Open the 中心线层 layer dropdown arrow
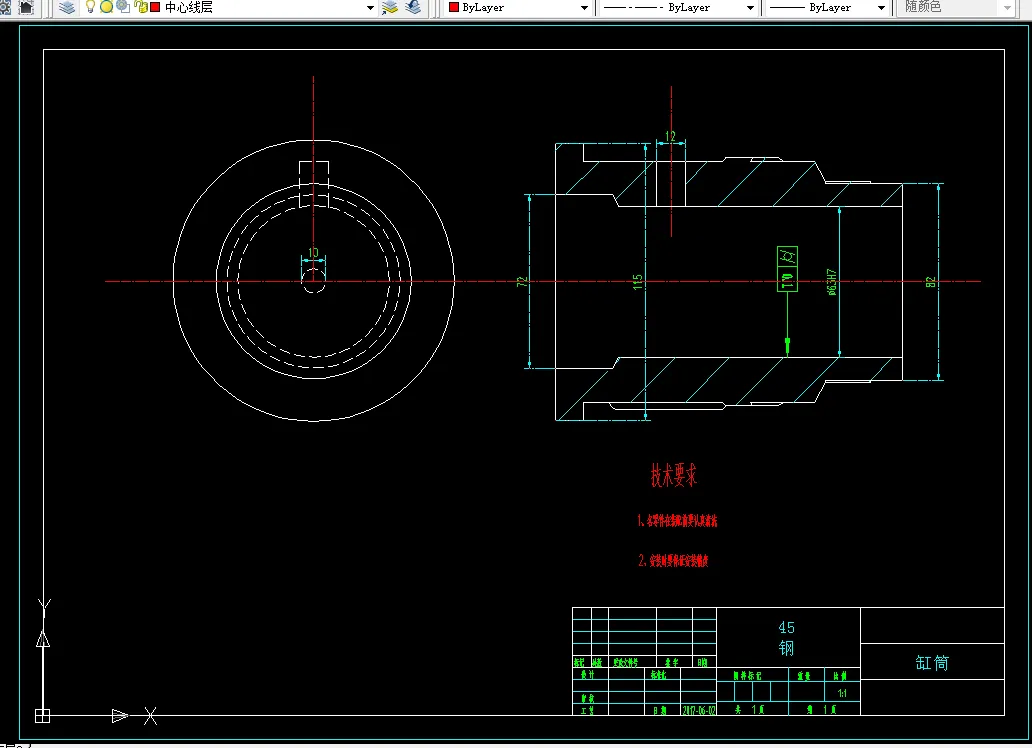Image resolution: width=1032 pixels, height=748 pixels. [370, 8]
